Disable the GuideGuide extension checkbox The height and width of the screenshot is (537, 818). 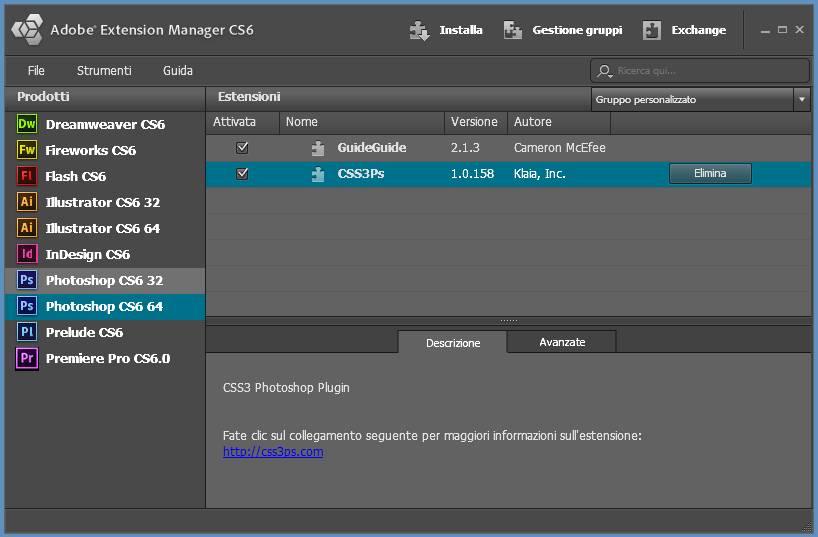pyautogui.click(x=242, y=148)
